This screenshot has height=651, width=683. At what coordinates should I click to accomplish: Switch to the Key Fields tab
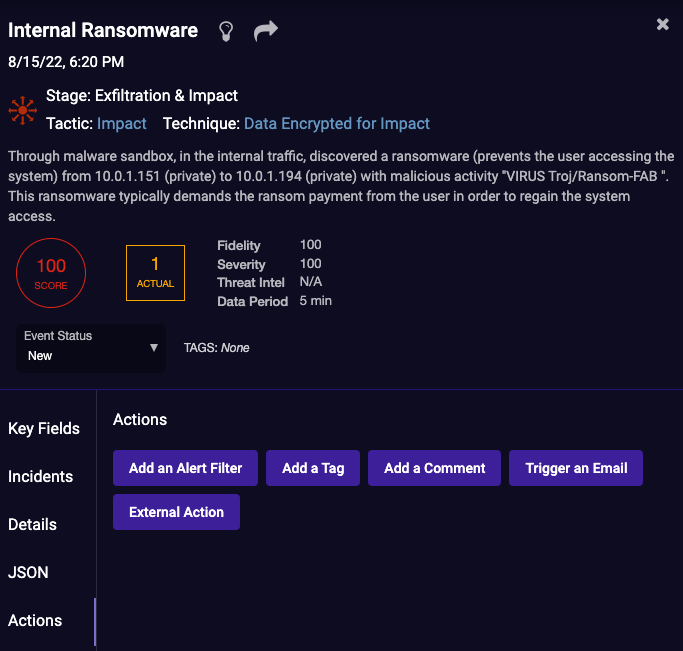(44, 428)
